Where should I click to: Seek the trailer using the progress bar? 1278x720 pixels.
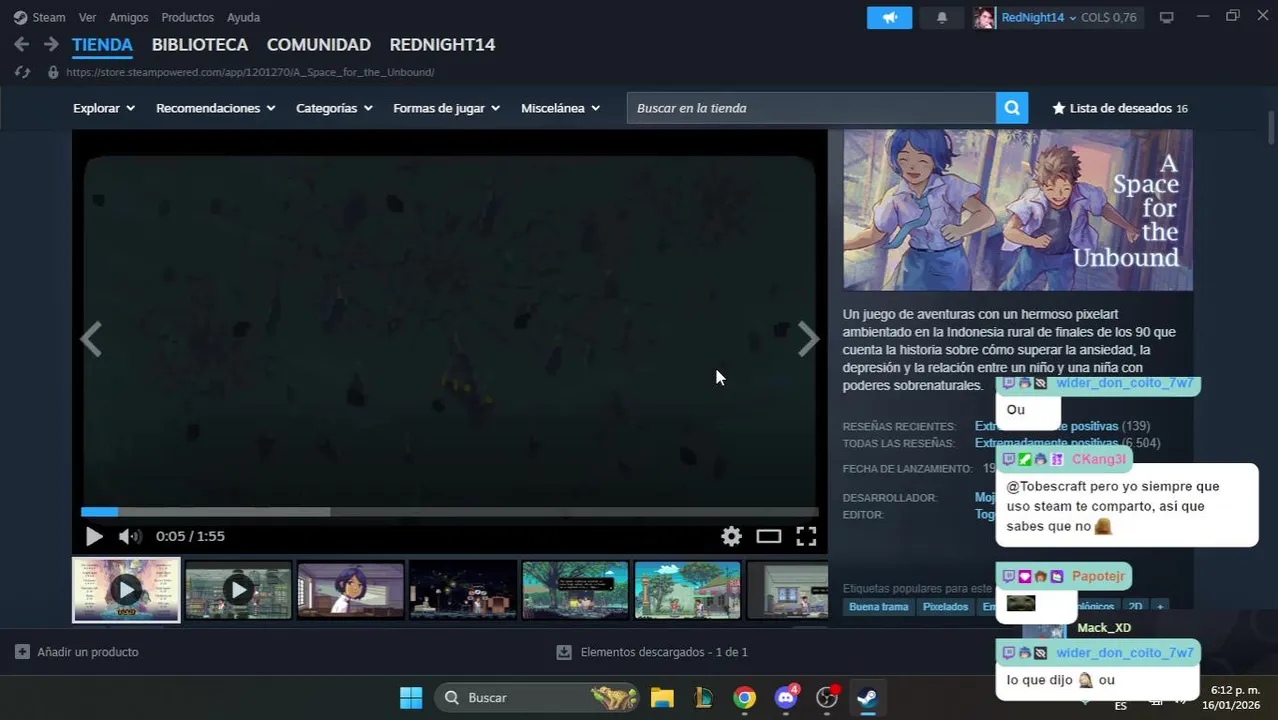pos(450,512)
